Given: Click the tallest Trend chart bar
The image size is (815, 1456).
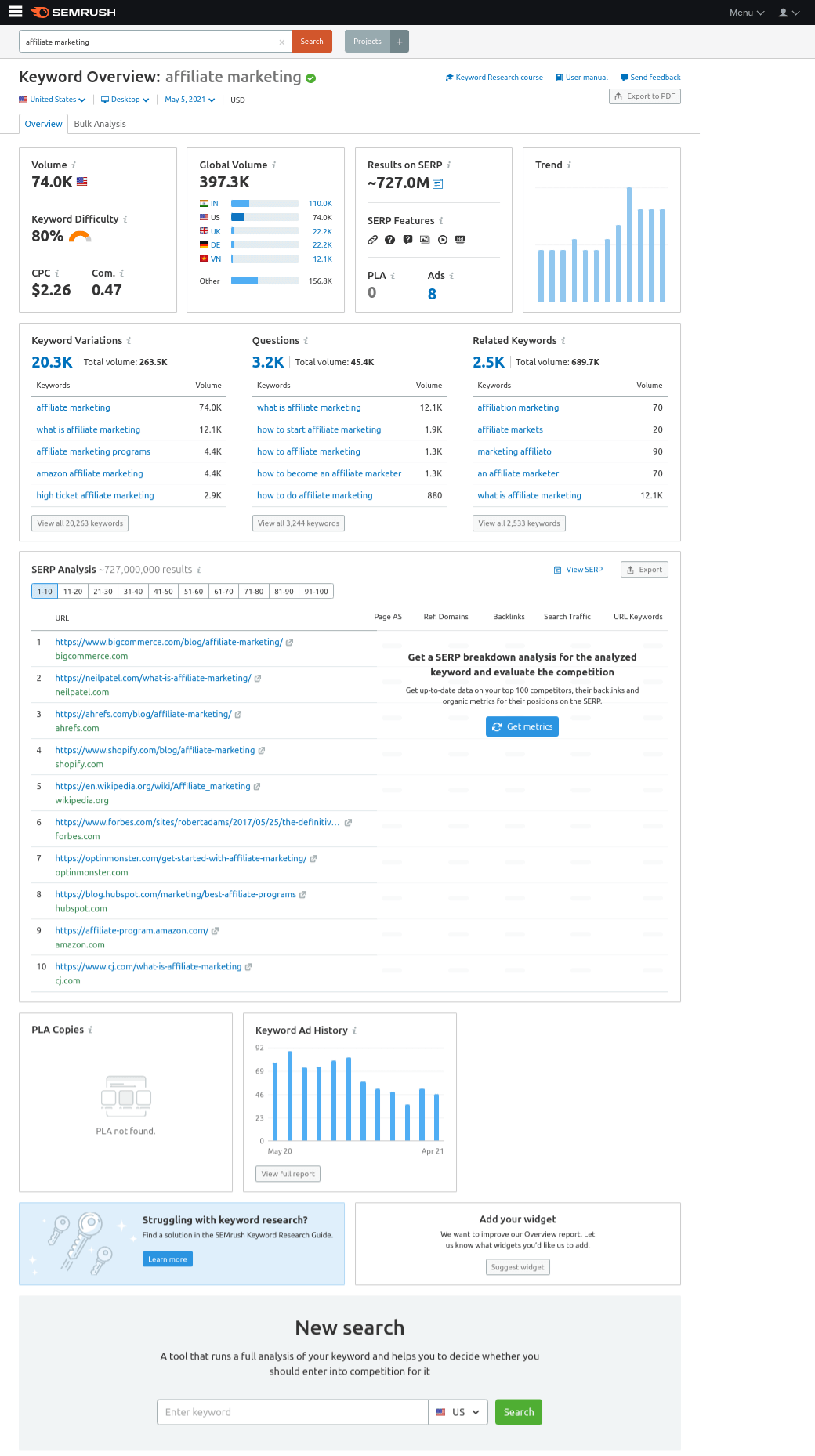Looking at the screenshot, I should coord(629,244).
